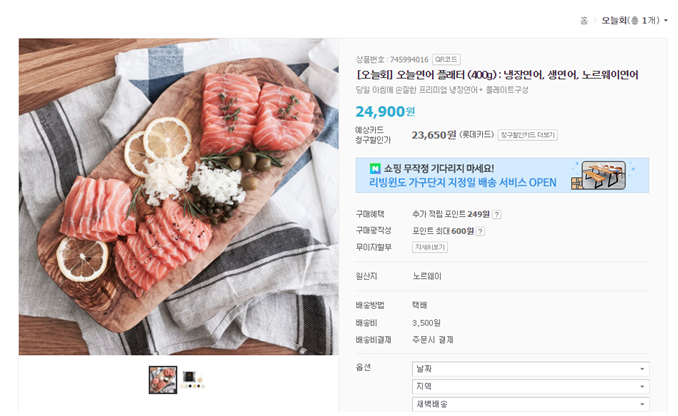This screenshot has height=416, width=678.
Task: Click the main salmon platter product image
Action: point(179,197)
